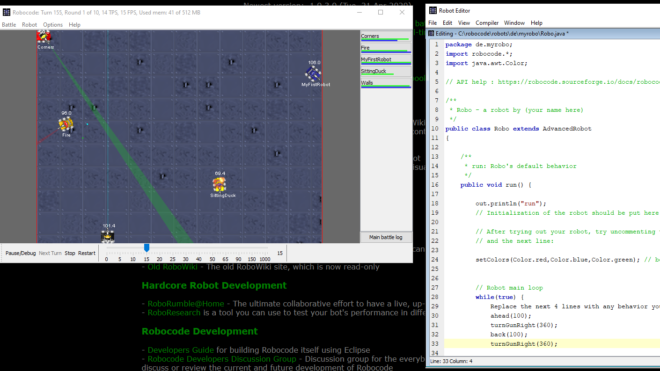This screenshot has width=660, height=371.
Task: Open the Battle menu in Robocode
Action: pos(9,25)
